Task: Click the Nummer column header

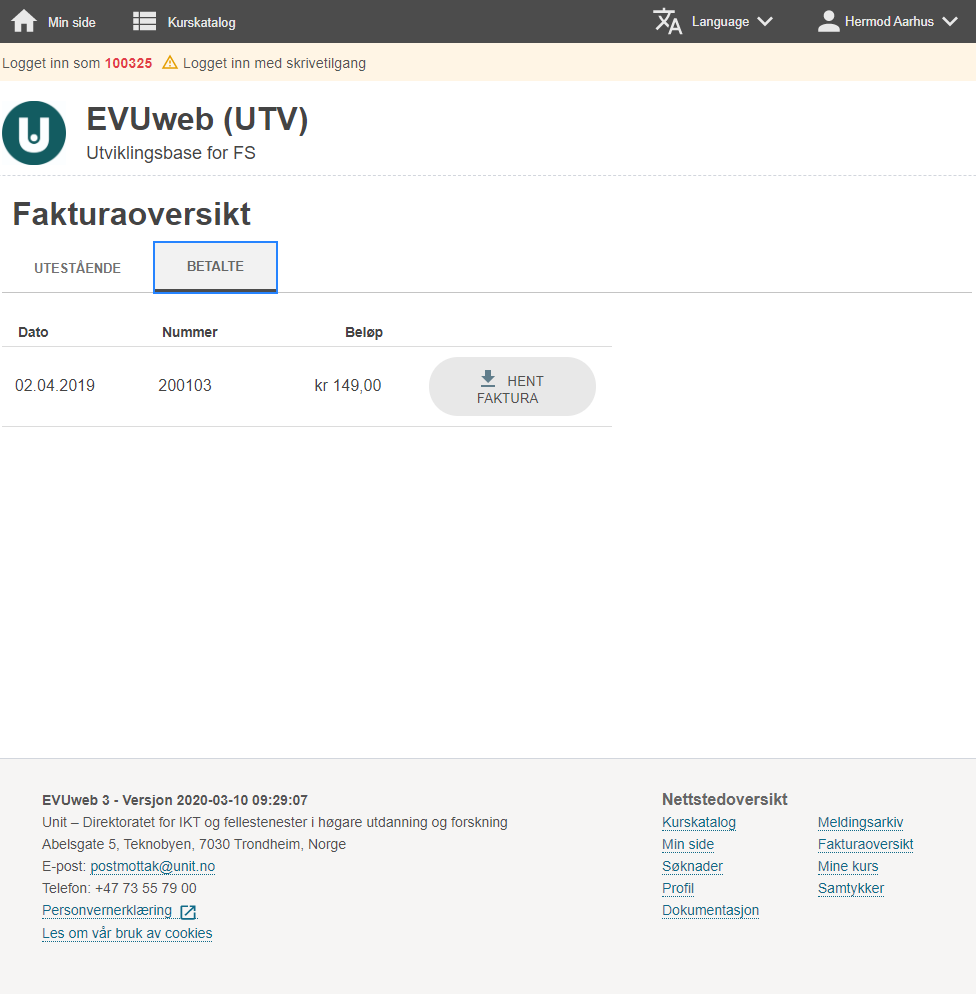Action: point(189,332)
